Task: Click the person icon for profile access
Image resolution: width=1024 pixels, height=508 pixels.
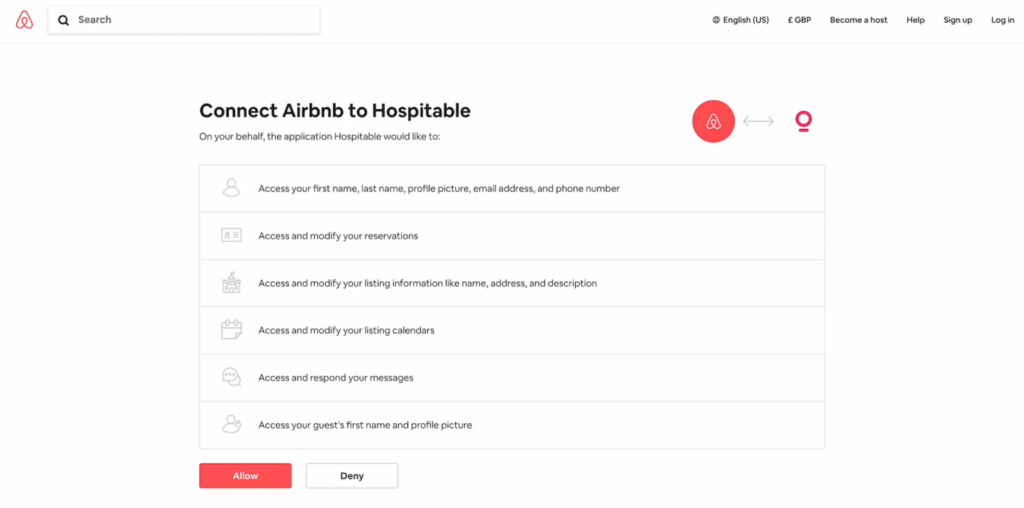Action: pyautogui.click(x=231, y=188)
